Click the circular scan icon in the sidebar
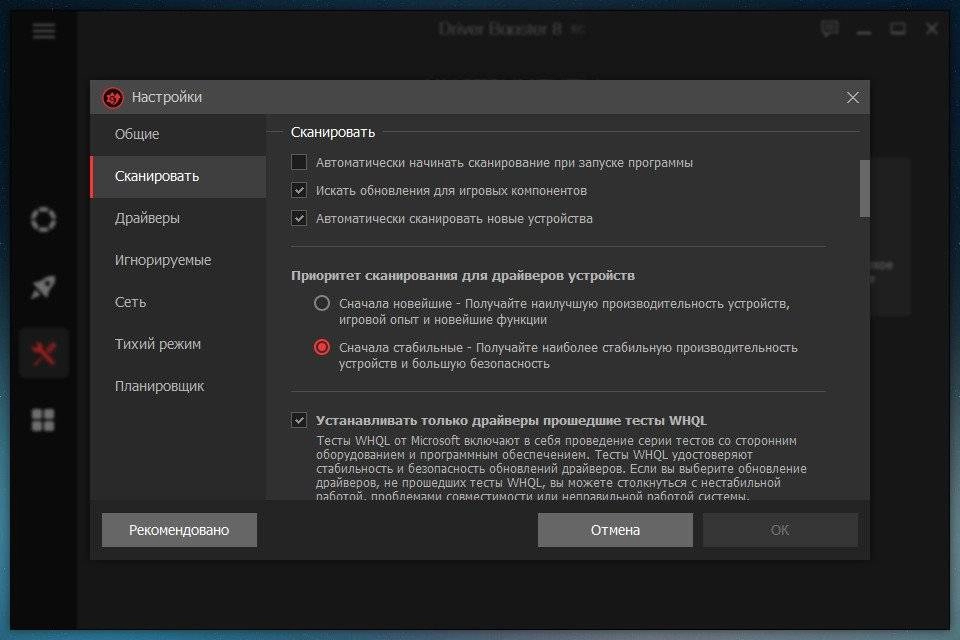 click(43, 219)
